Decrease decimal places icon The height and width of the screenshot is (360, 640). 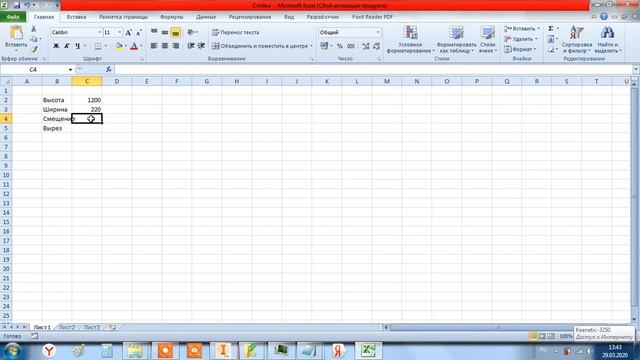coord(376,46)
